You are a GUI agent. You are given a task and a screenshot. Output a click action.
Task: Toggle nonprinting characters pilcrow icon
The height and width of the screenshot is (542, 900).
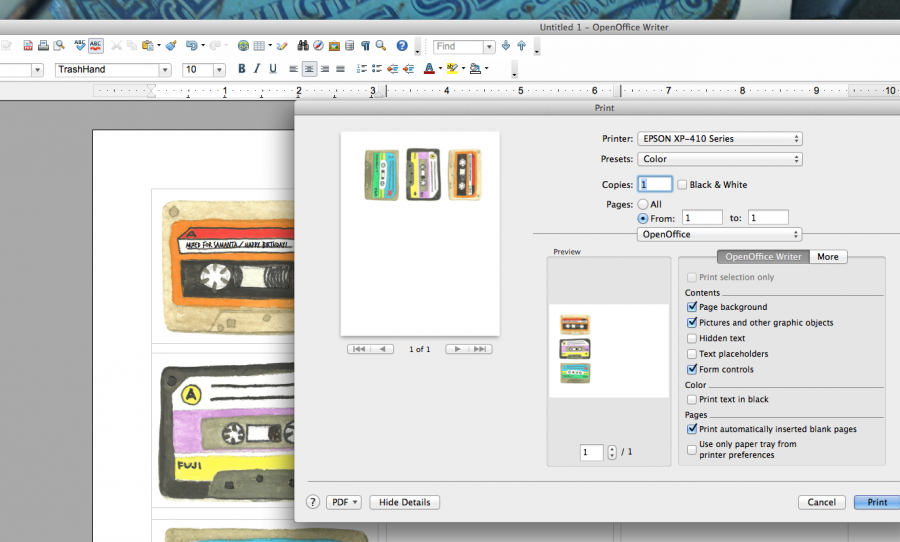click(365, 46)
